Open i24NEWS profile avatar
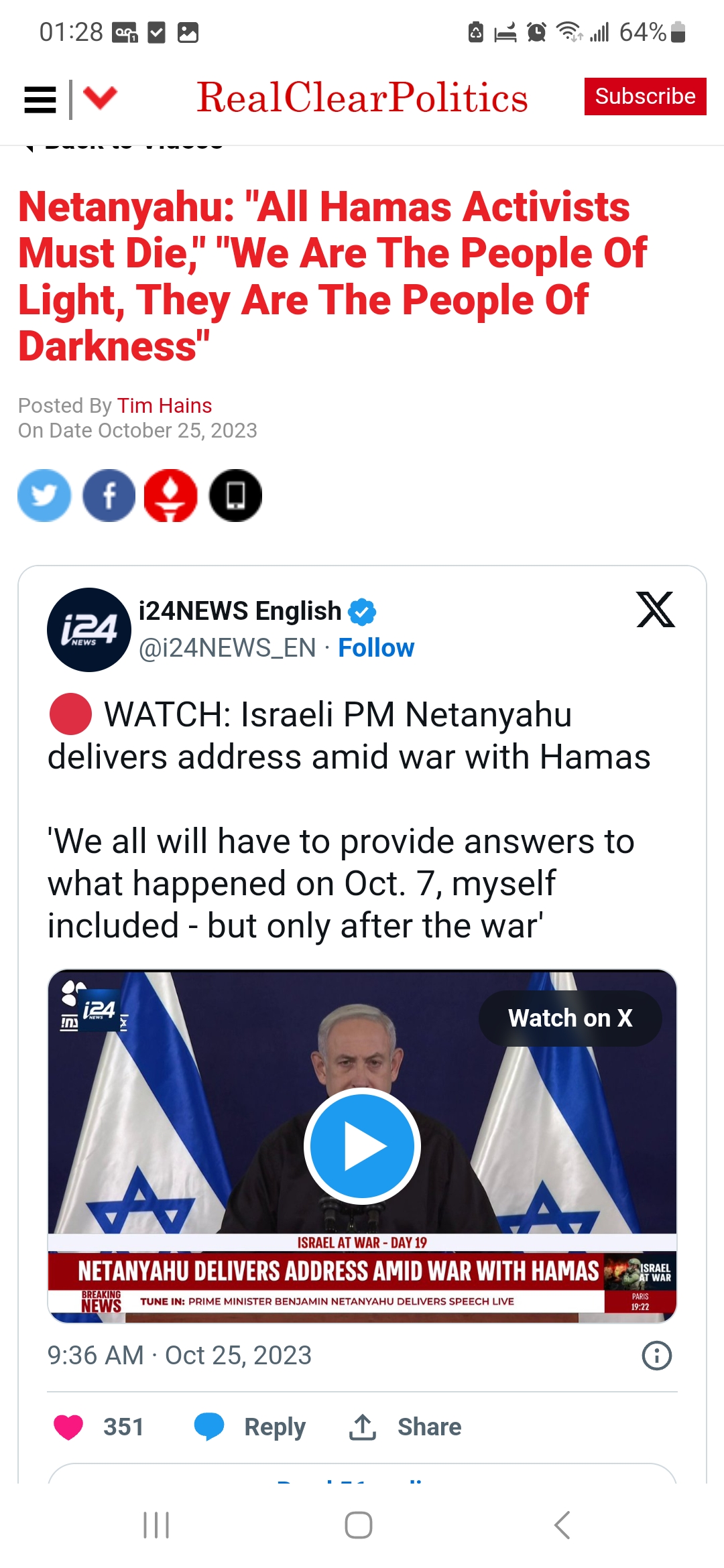This screenshot has width=724, height=1568. 89,629
